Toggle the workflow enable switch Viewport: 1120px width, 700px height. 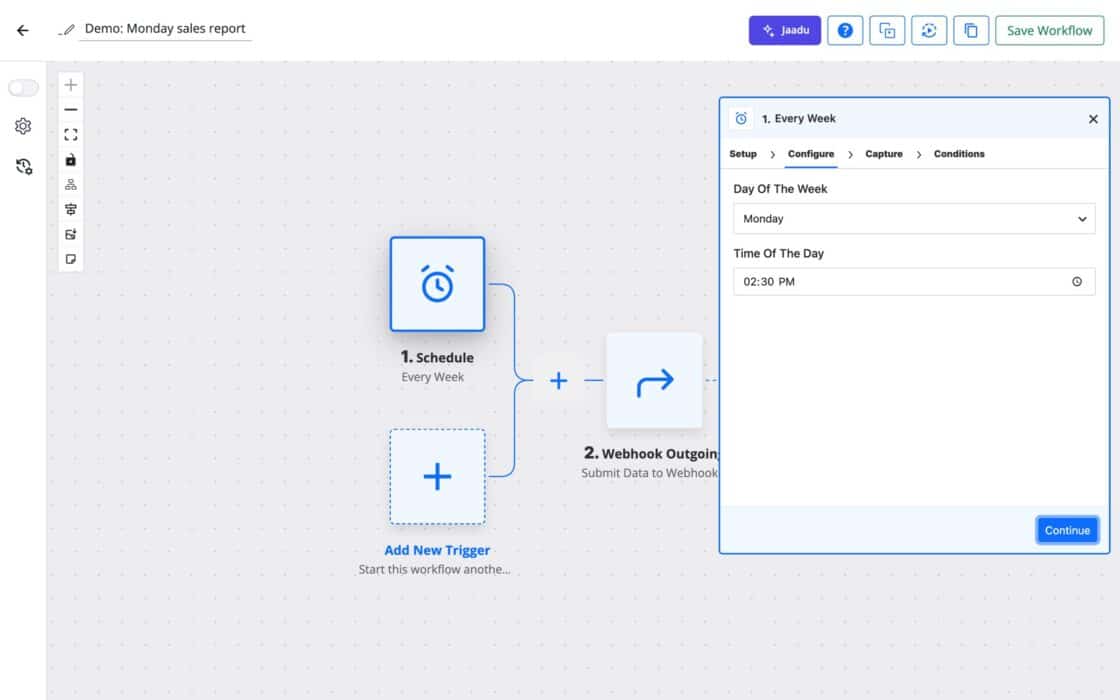[23, 87]
